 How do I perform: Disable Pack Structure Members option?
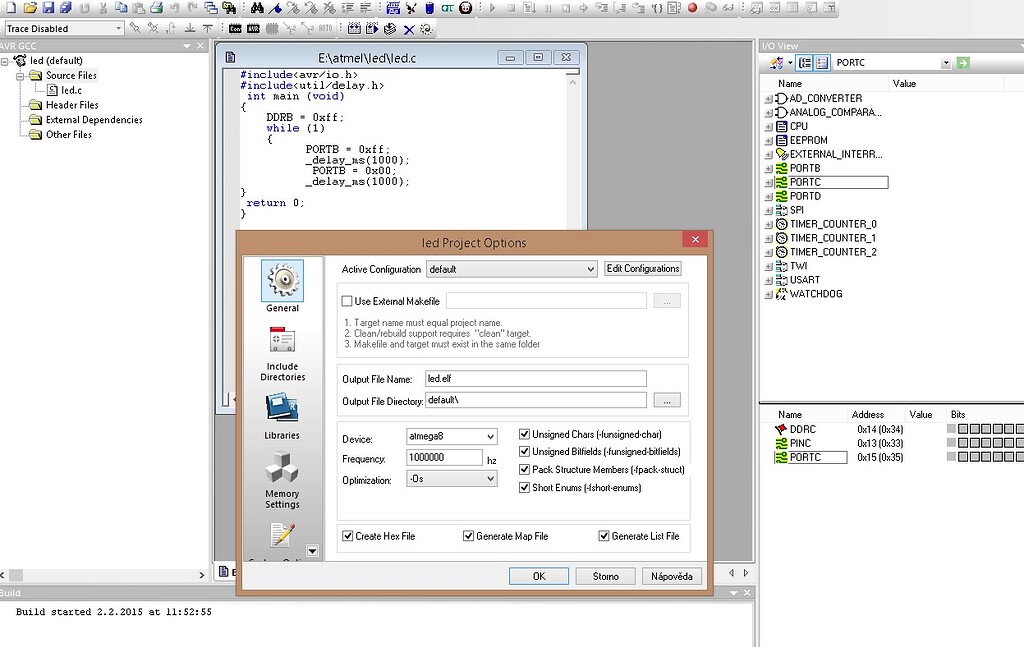tap(524, 468)
